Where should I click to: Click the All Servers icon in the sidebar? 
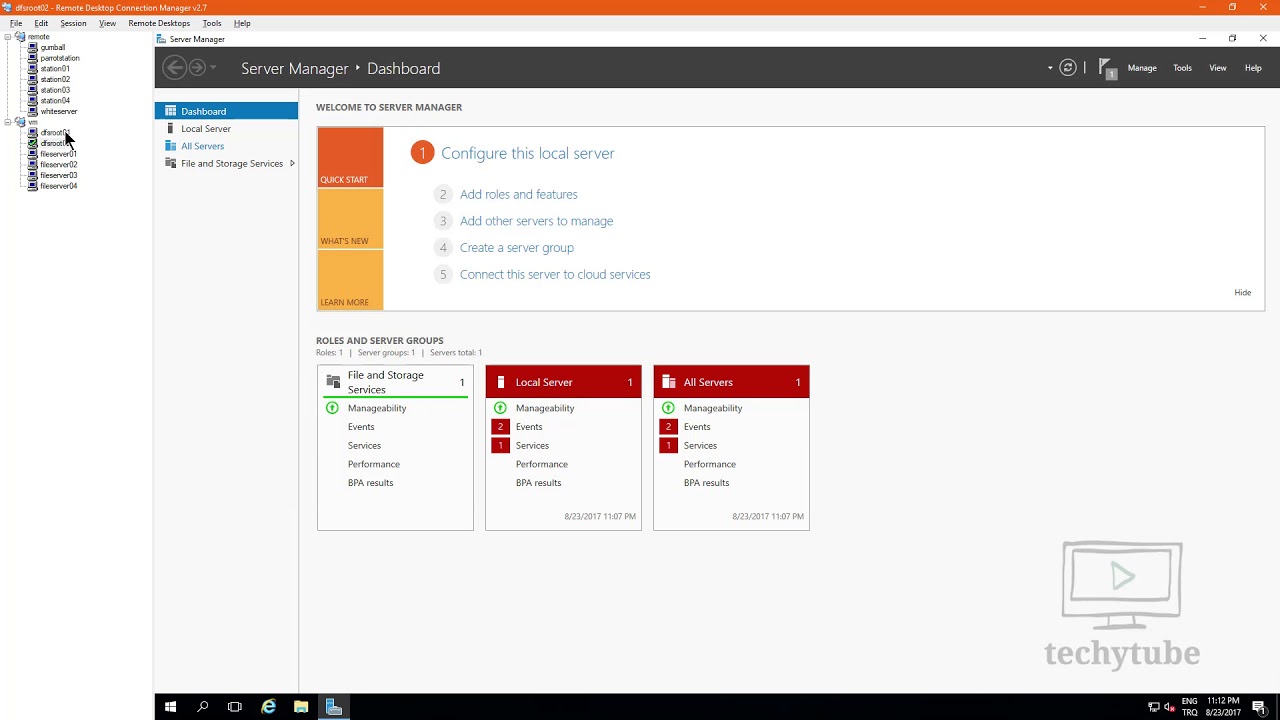pyautogui.click(x=171, y=146)
